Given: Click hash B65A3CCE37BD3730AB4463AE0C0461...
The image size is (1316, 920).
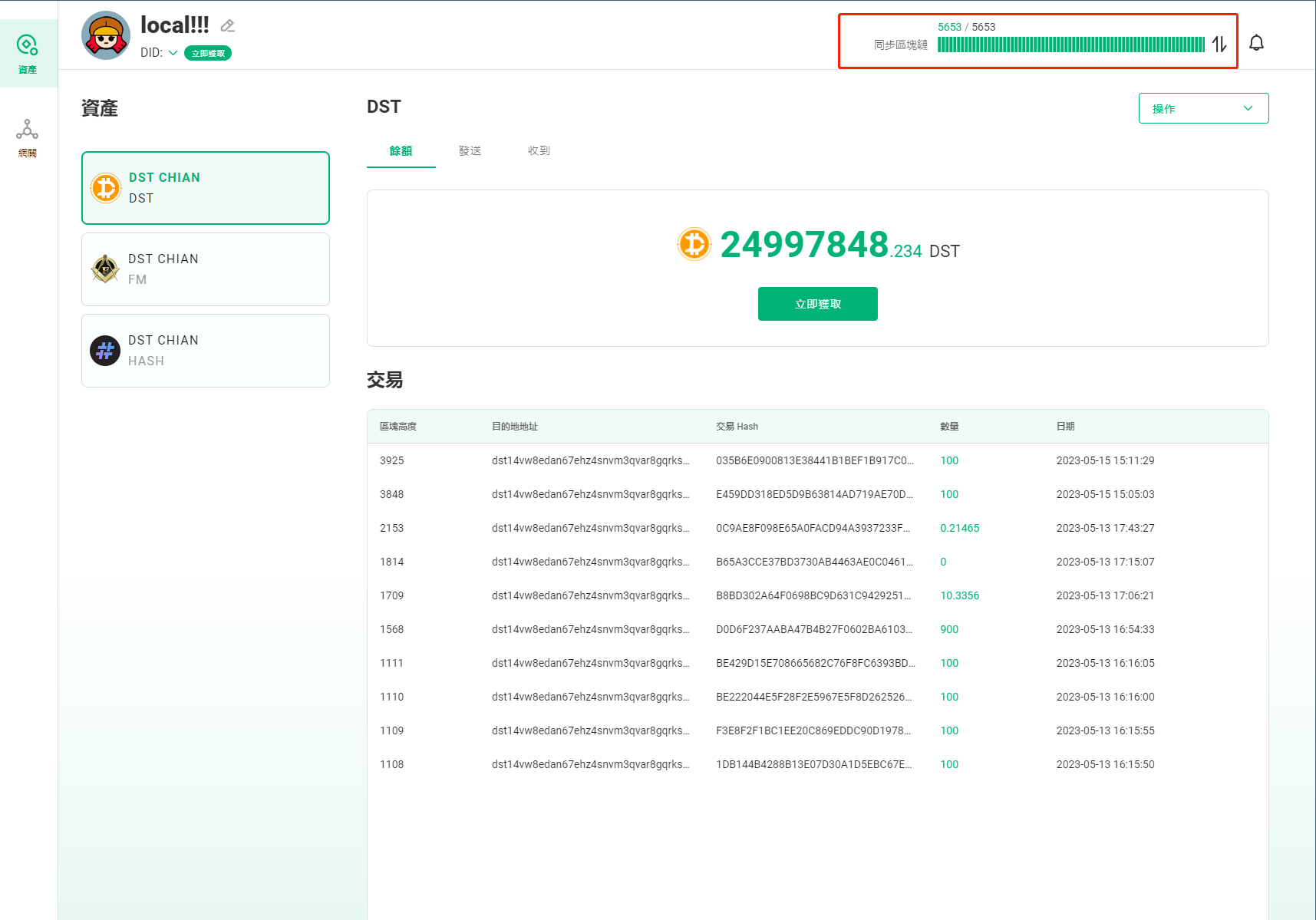Looking at the screenshot, I should click(815, 562).
